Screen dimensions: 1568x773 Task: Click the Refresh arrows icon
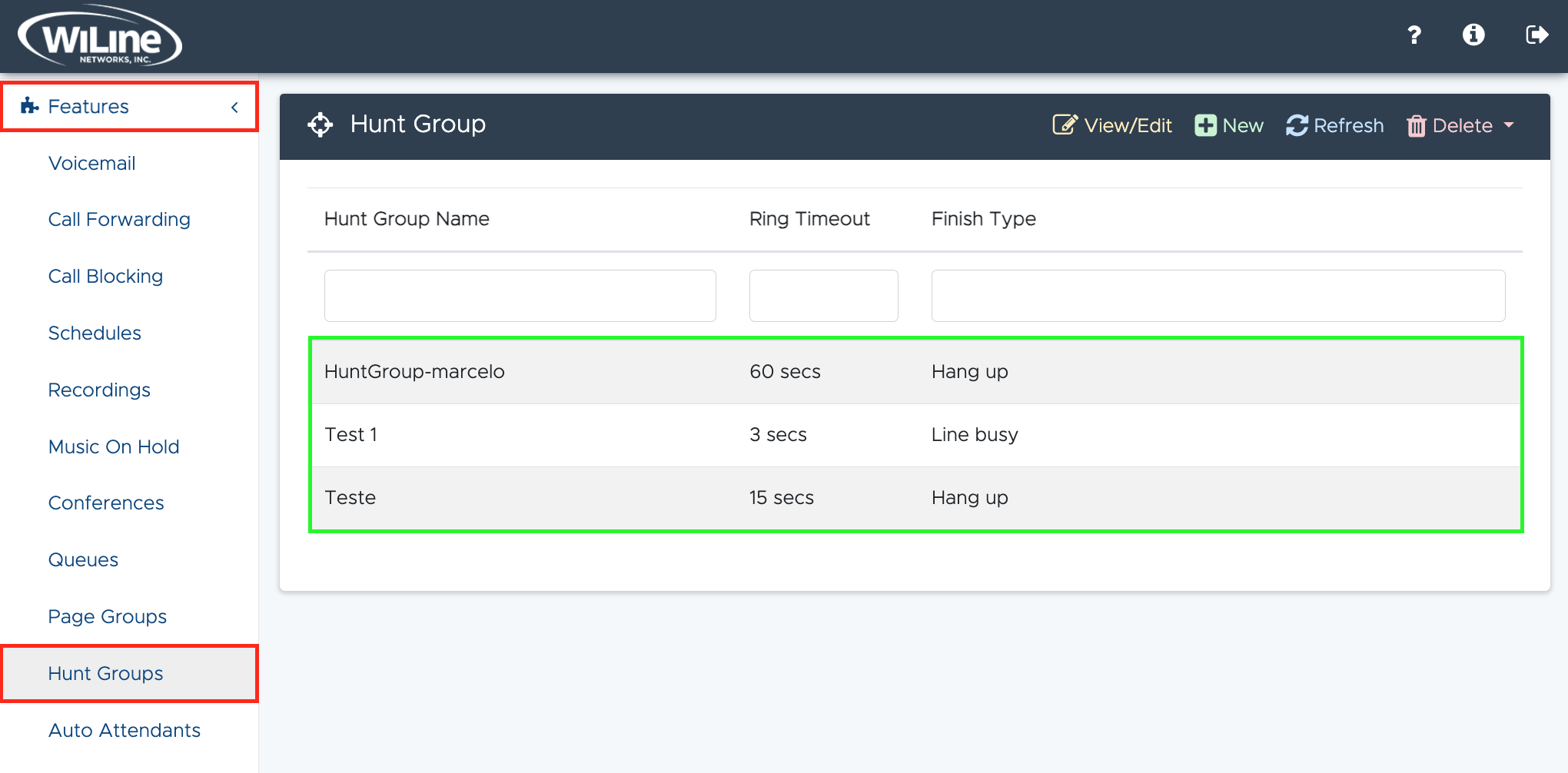(1297, 125)
